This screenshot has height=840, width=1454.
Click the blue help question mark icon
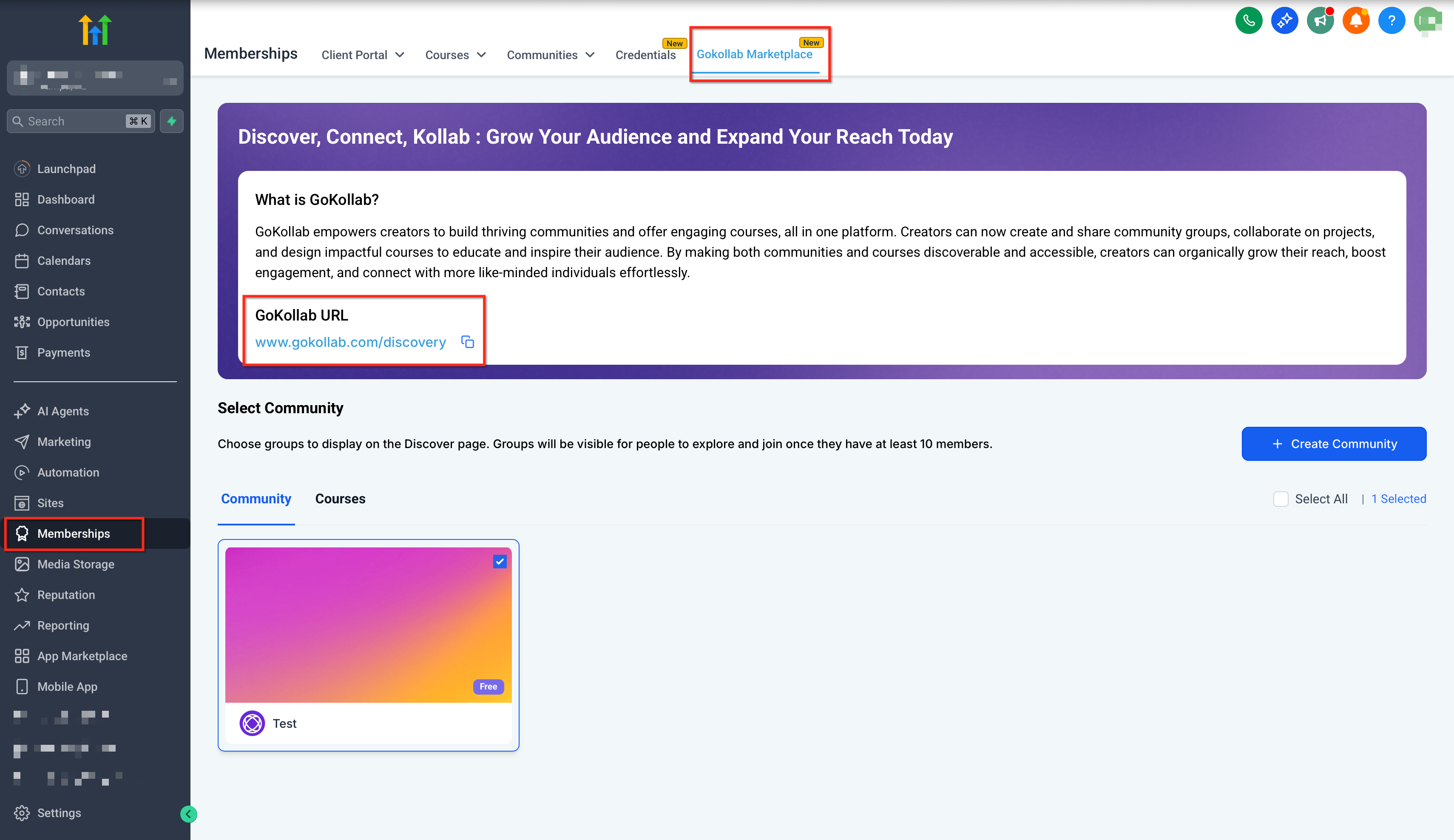click(x=1392, y=21)
